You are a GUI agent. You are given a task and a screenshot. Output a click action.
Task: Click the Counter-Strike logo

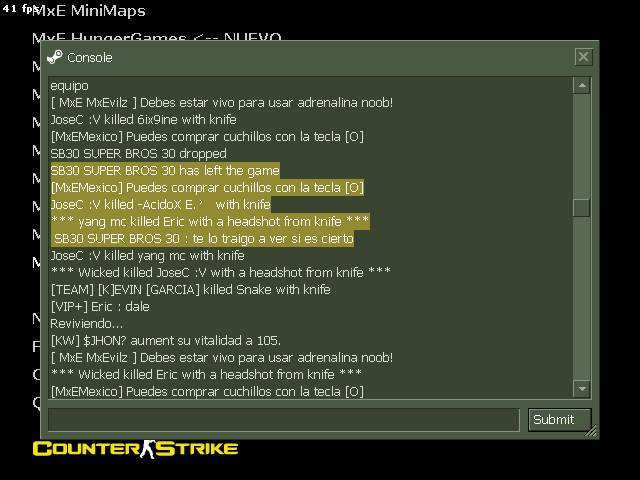(136, 449)
